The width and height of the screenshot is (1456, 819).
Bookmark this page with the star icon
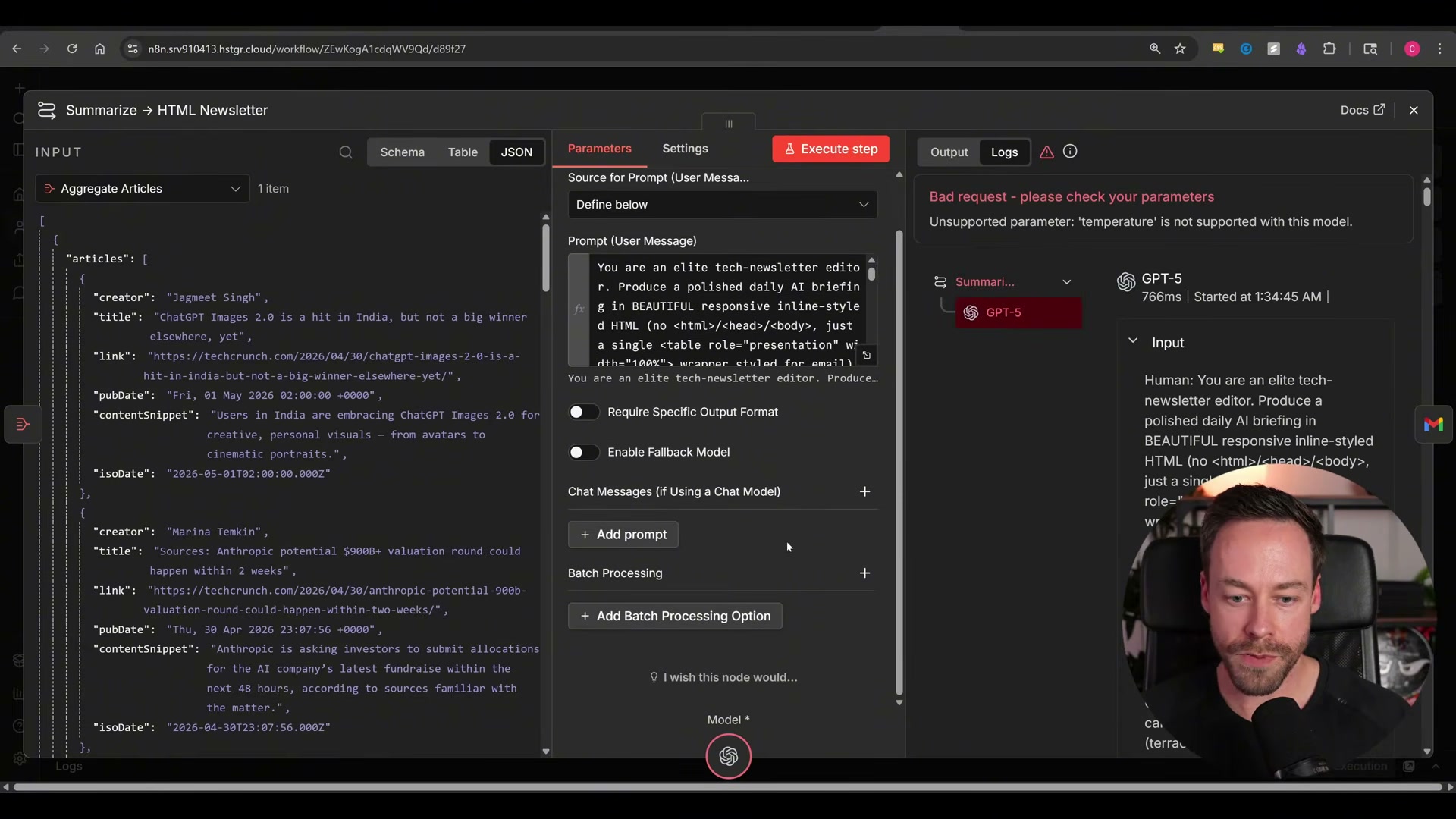click(1180, 49)
